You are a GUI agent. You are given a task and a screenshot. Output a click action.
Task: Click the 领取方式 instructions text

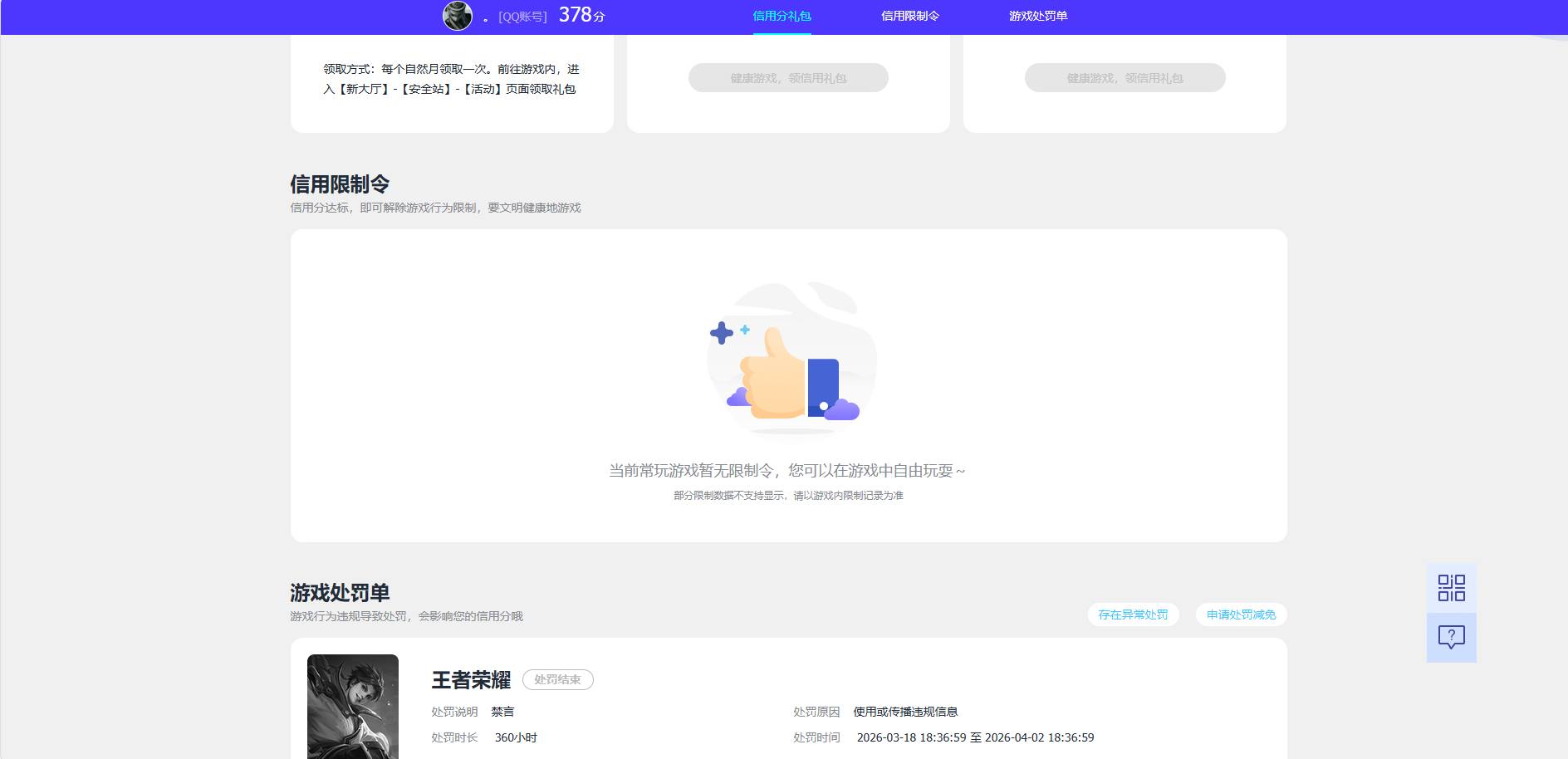tap(451, 79)
